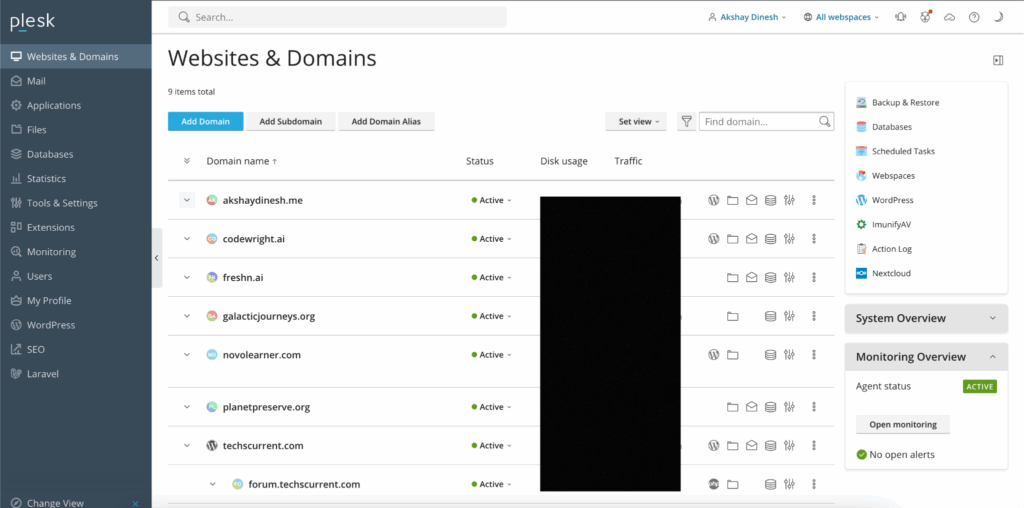
Task: Open mail icon for planetpreserve.org row
Action: coord(752,407)
